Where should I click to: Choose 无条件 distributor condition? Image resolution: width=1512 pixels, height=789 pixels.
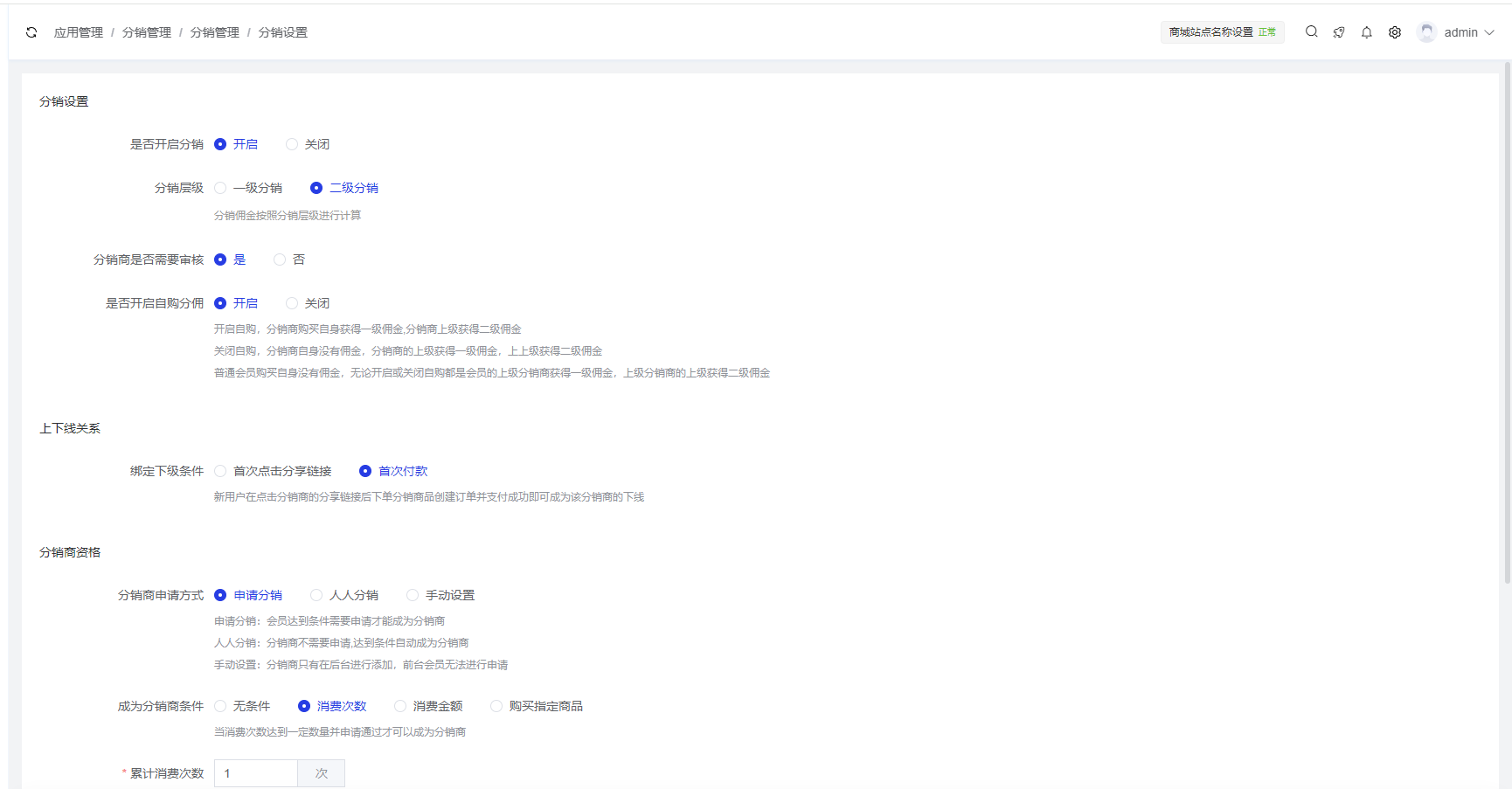[242, 706]
